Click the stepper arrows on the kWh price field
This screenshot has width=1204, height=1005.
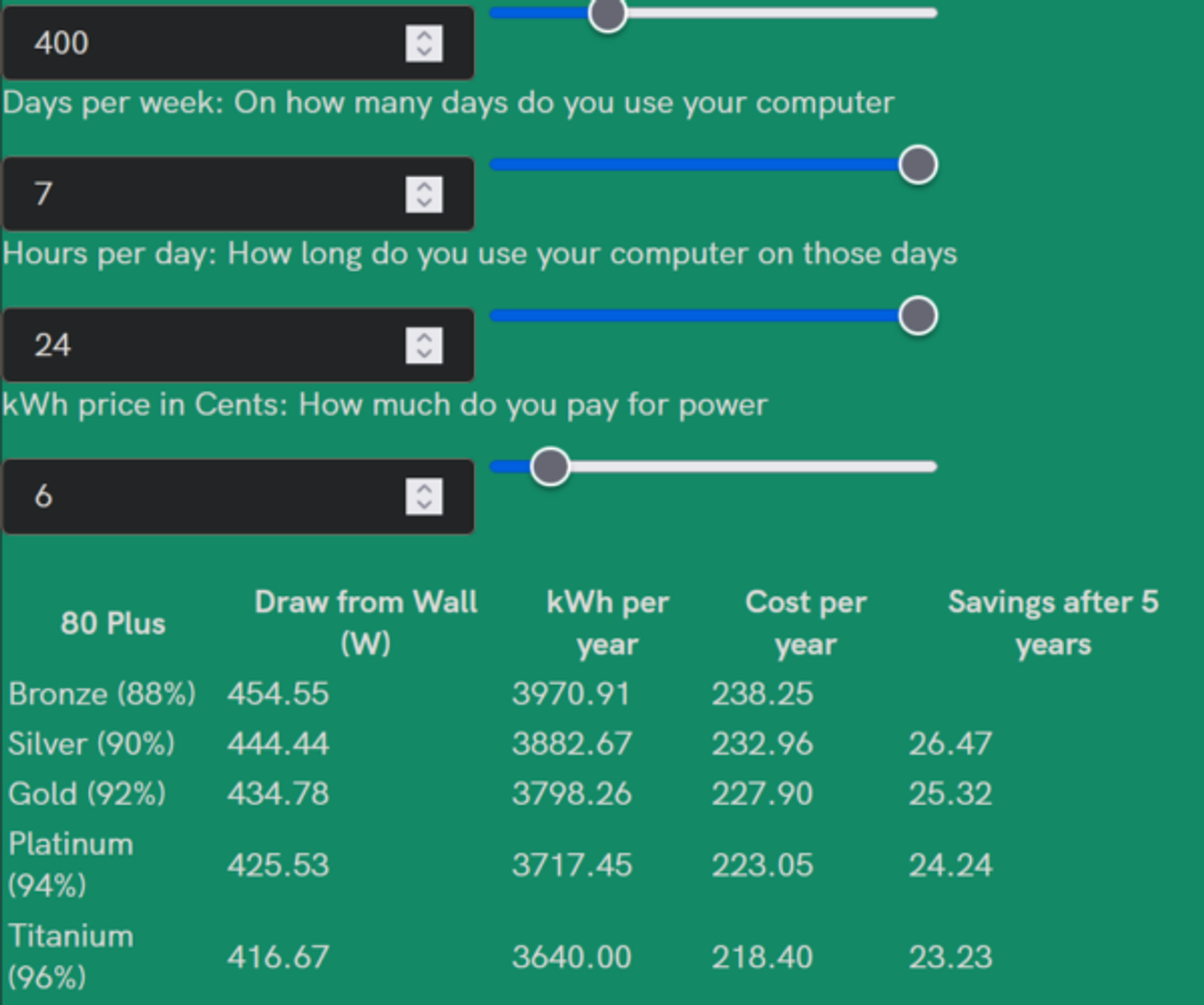point(425,497)
